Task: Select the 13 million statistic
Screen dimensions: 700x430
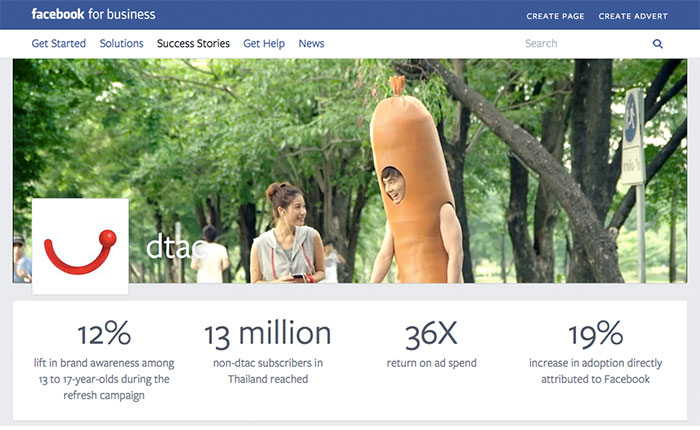Action: pos(268,334)
